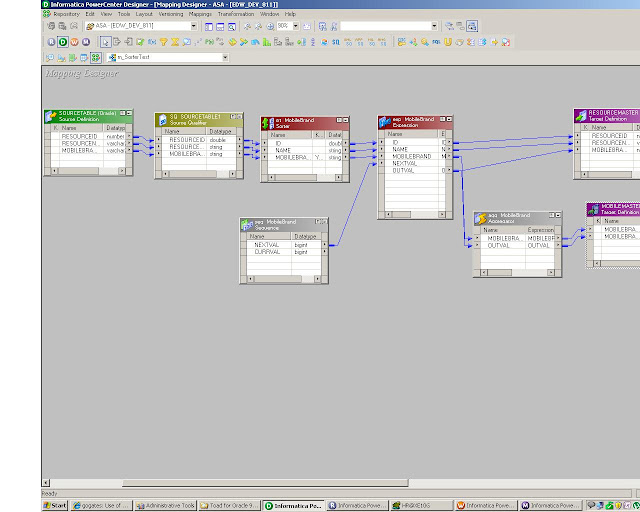Open Source Analyzer tool icon
The height and width of the screenshot is (512, 640).
[x=50, y=58]
